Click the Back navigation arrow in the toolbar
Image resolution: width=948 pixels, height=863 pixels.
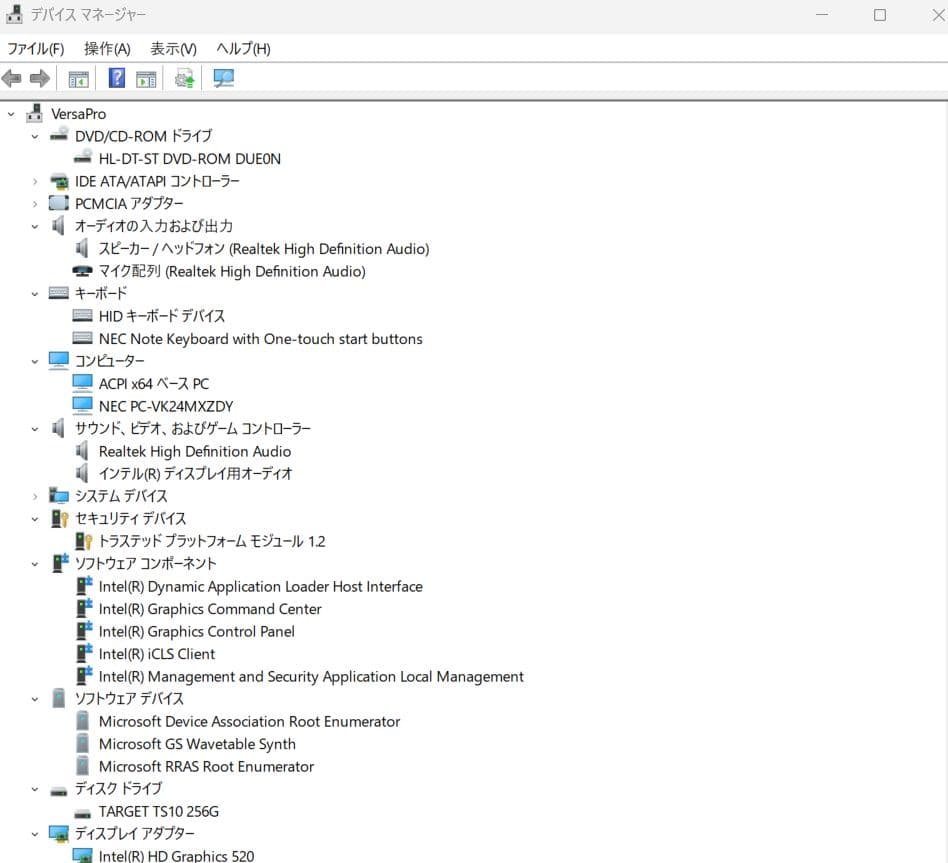tap(12, 78)
